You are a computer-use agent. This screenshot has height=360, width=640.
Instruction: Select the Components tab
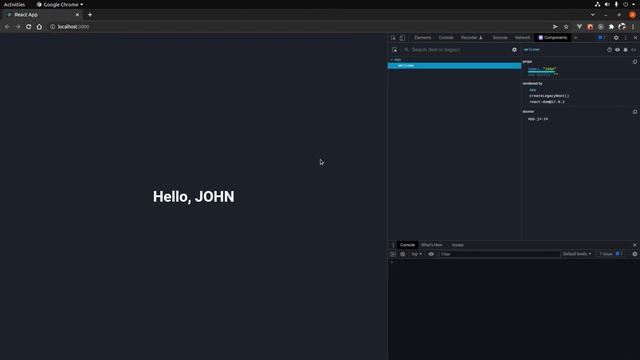coord(553,38)
